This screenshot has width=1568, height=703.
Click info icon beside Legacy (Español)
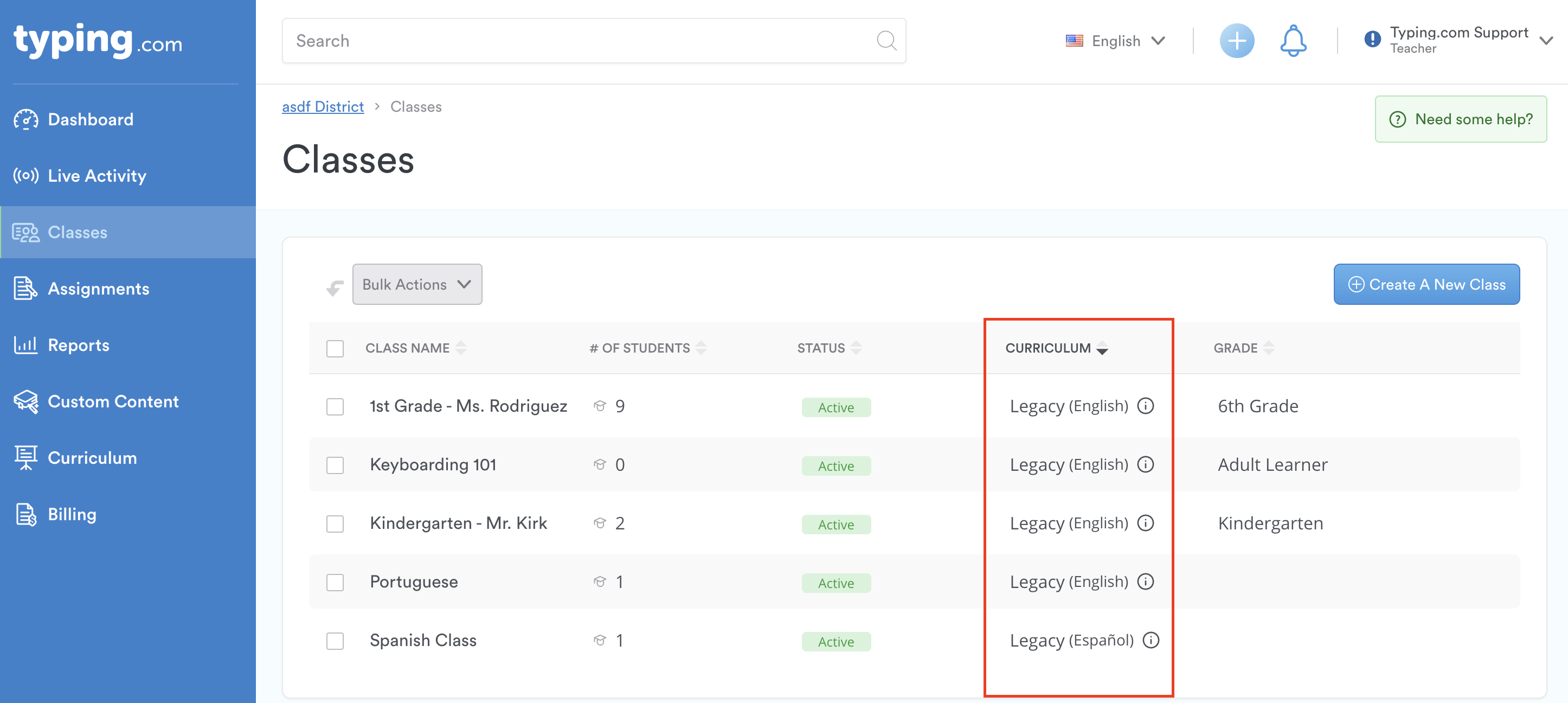(x=1151, y=640)
